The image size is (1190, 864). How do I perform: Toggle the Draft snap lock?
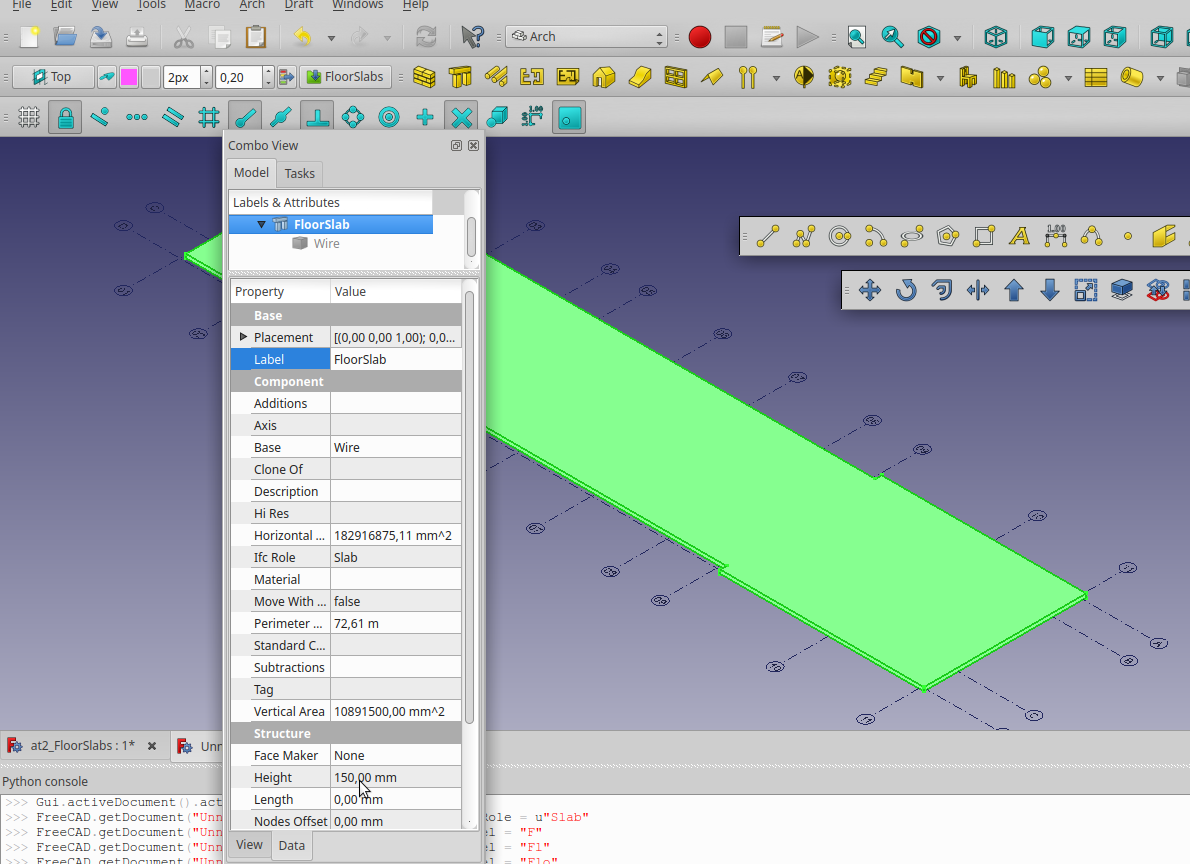click(65, 118)
